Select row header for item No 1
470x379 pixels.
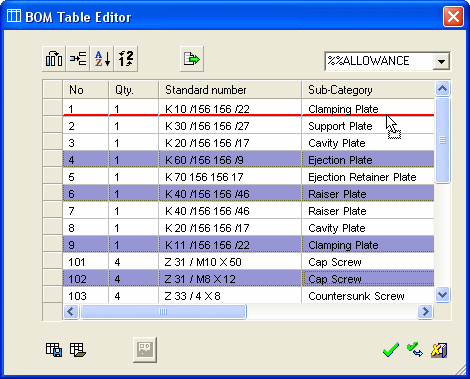[x=53, y=107]
